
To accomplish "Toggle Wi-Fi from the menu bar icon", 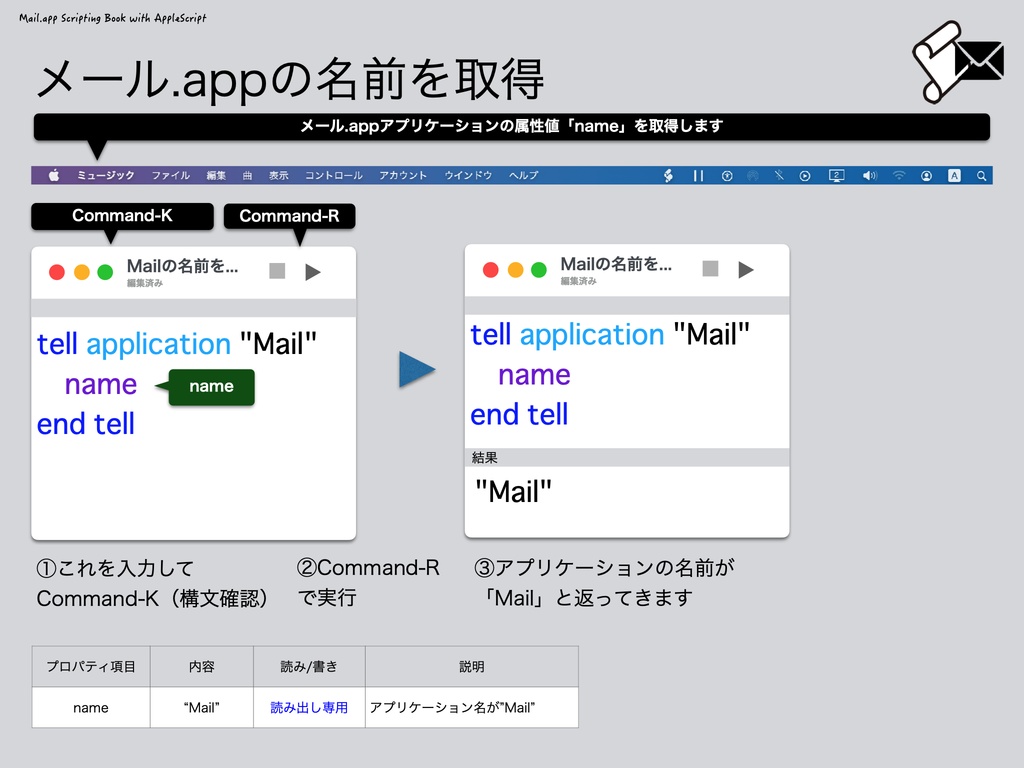I will (x=899, y=175).
